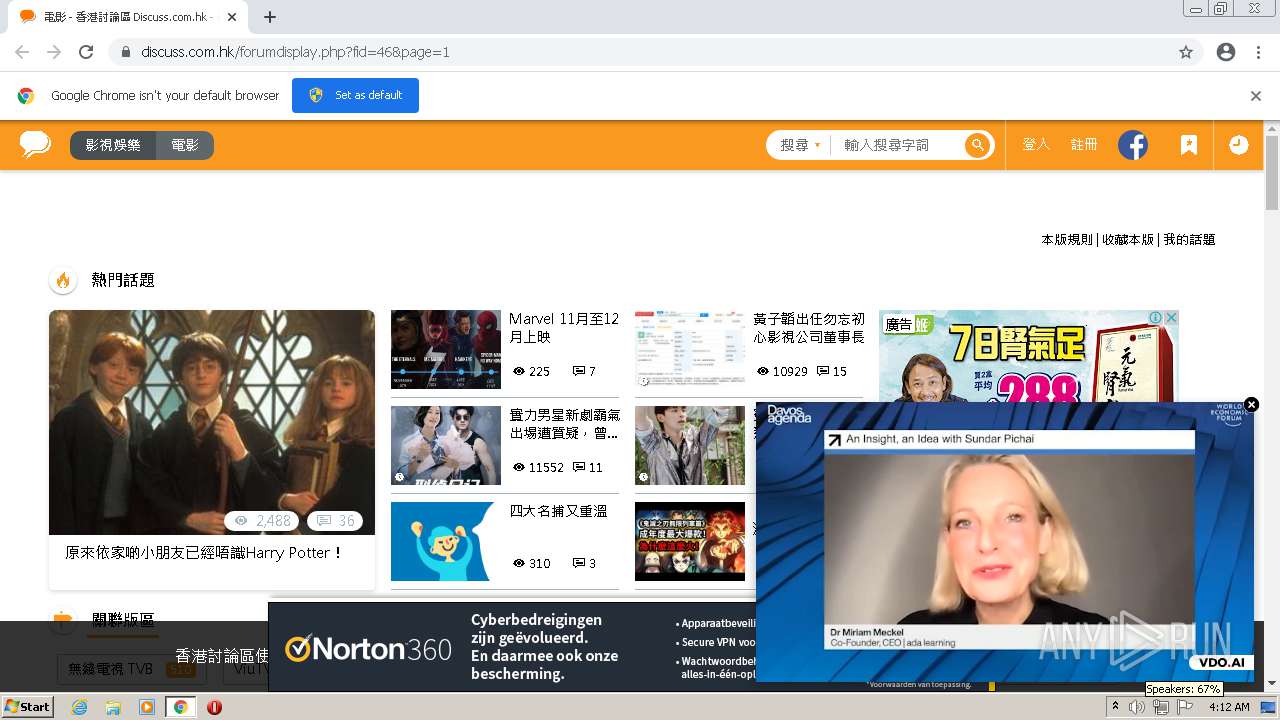Viewport: 1280px width, 720px height.
Task: Click the 收藏本版 link
Action: click(x=1128, y=240)
